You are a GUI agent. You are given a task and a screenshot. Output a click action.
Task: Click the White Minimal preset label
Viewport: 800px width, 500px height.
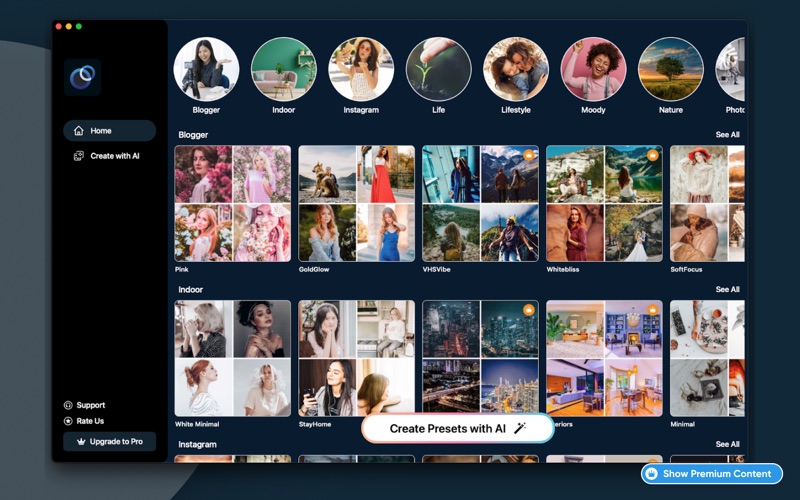coord(197,424)
